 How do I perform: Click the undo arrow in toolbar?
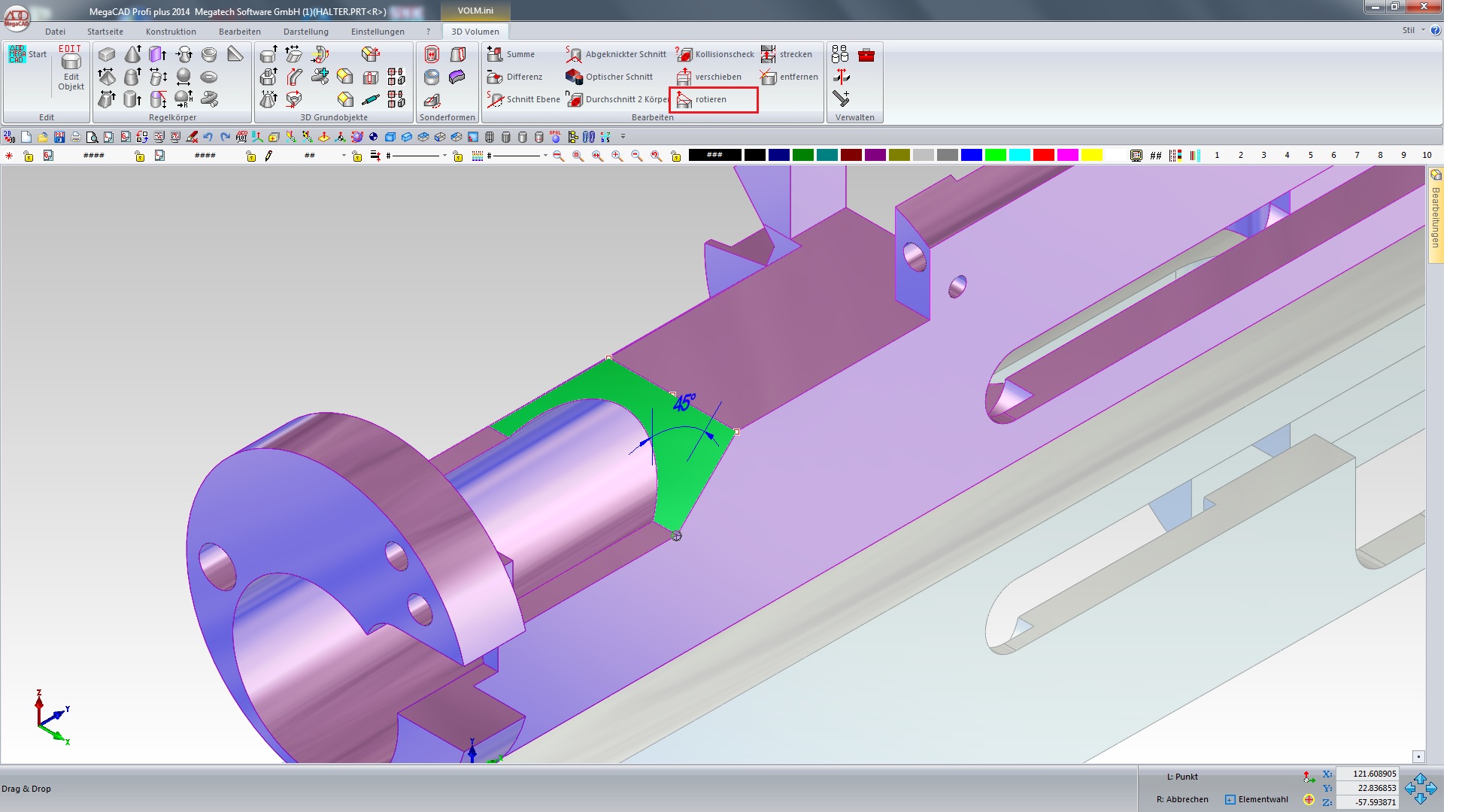coord(208,137)
